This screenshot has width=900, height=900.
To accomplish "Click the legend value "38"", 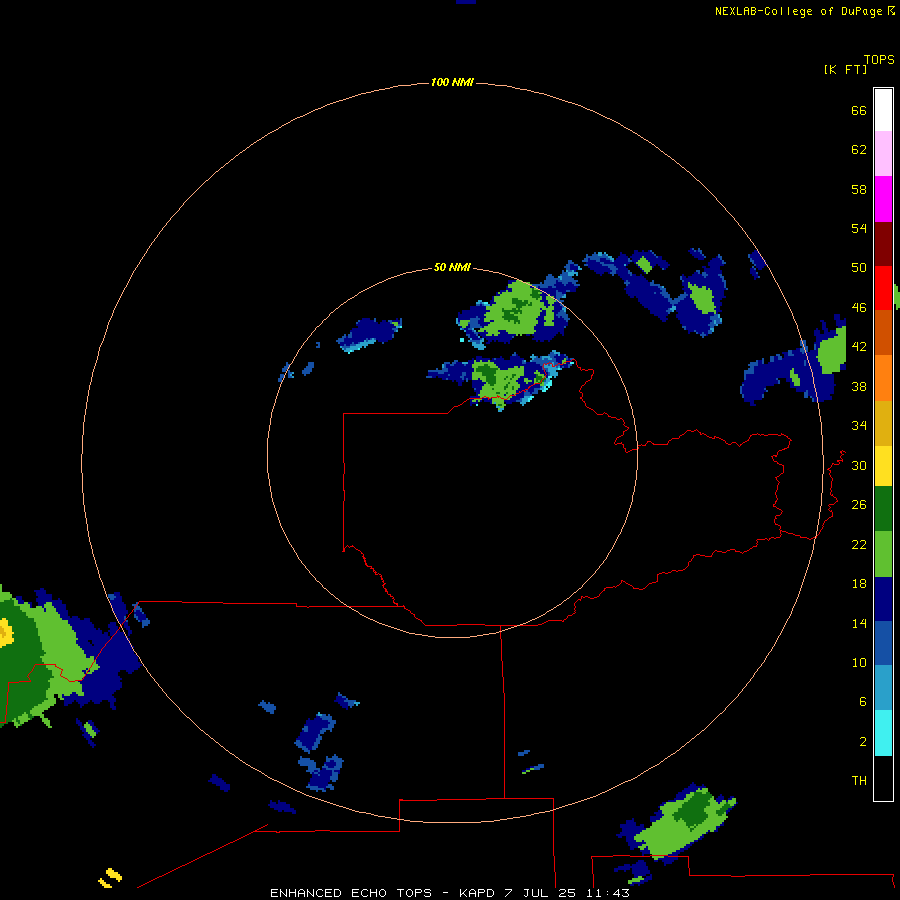I will point(859,387).
